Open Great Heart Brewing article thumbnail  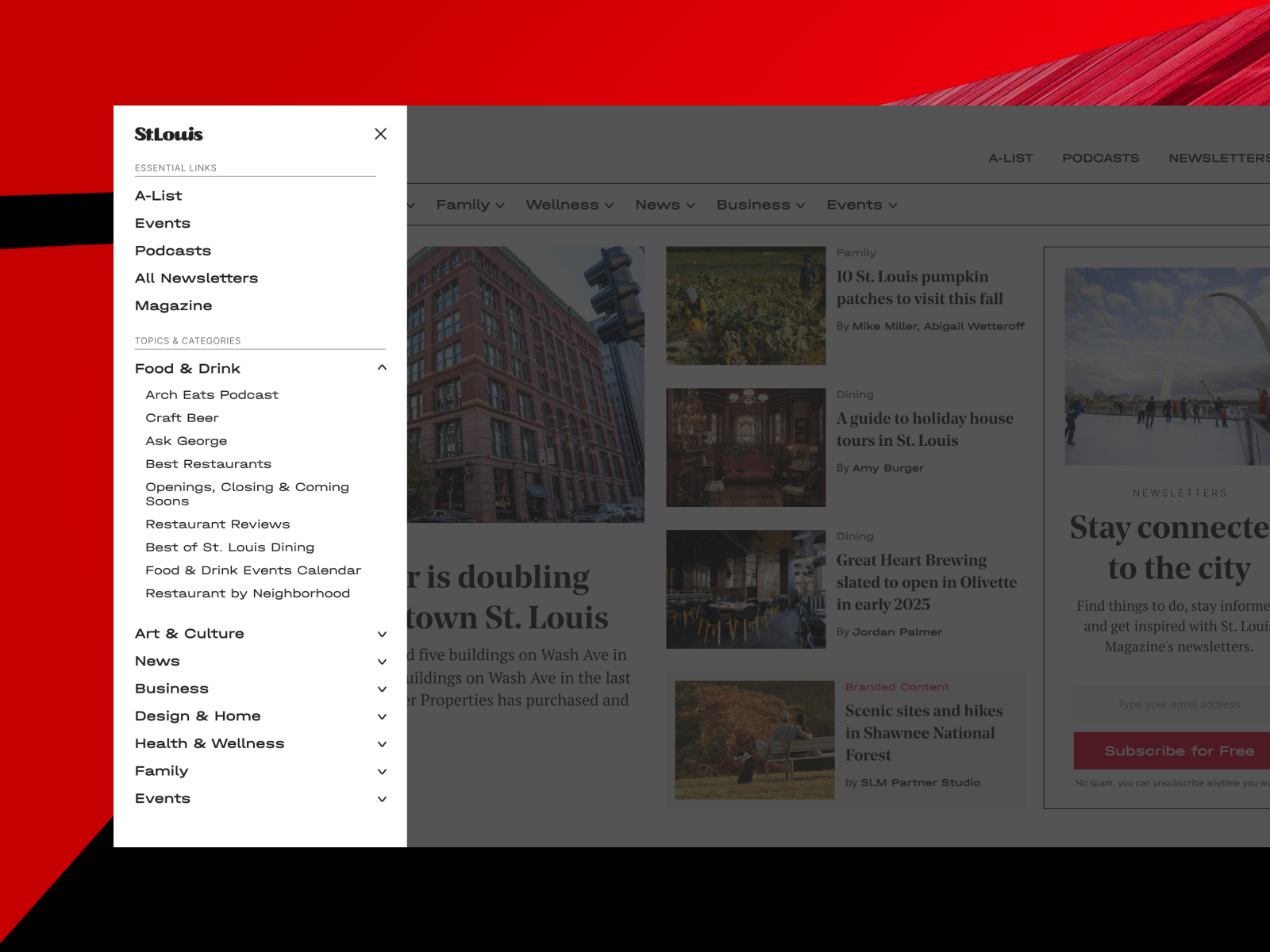point(745,589)
